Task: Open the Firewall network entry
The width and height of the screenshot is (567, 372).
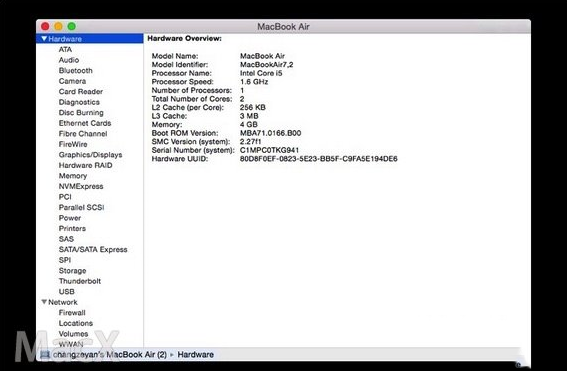Action: 72,313
